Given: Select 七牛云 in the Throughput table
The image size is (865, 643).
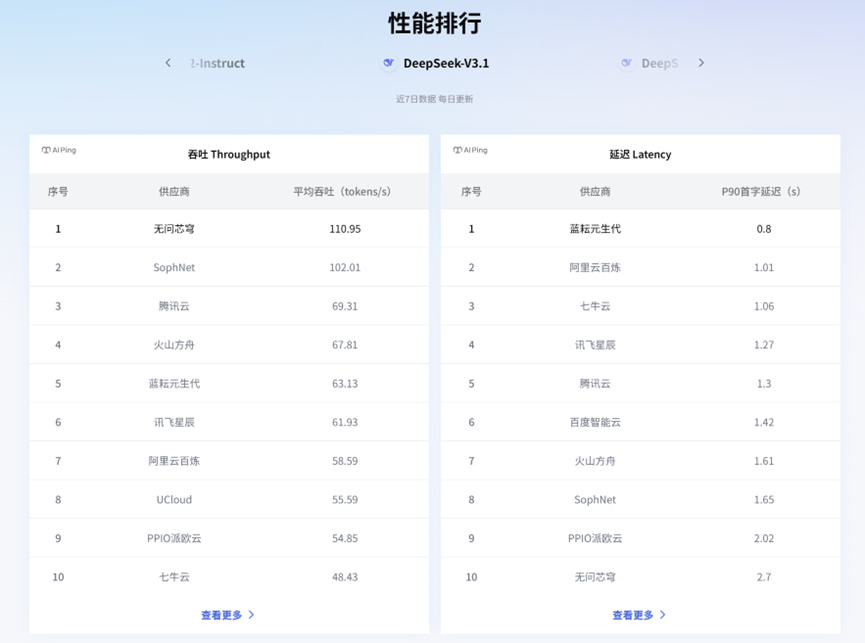Looking at the screenshot, I should tap(174, 577).
